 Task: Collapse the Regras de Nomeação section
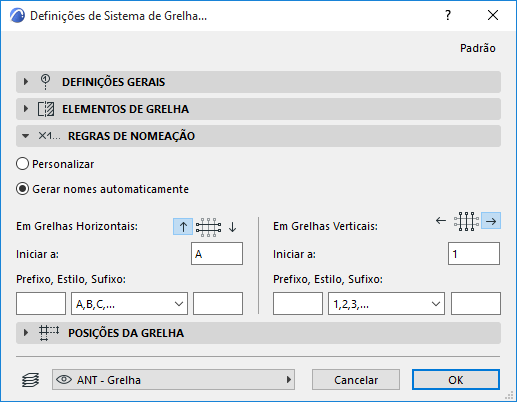pyautogui.click(x=26, y=136)
